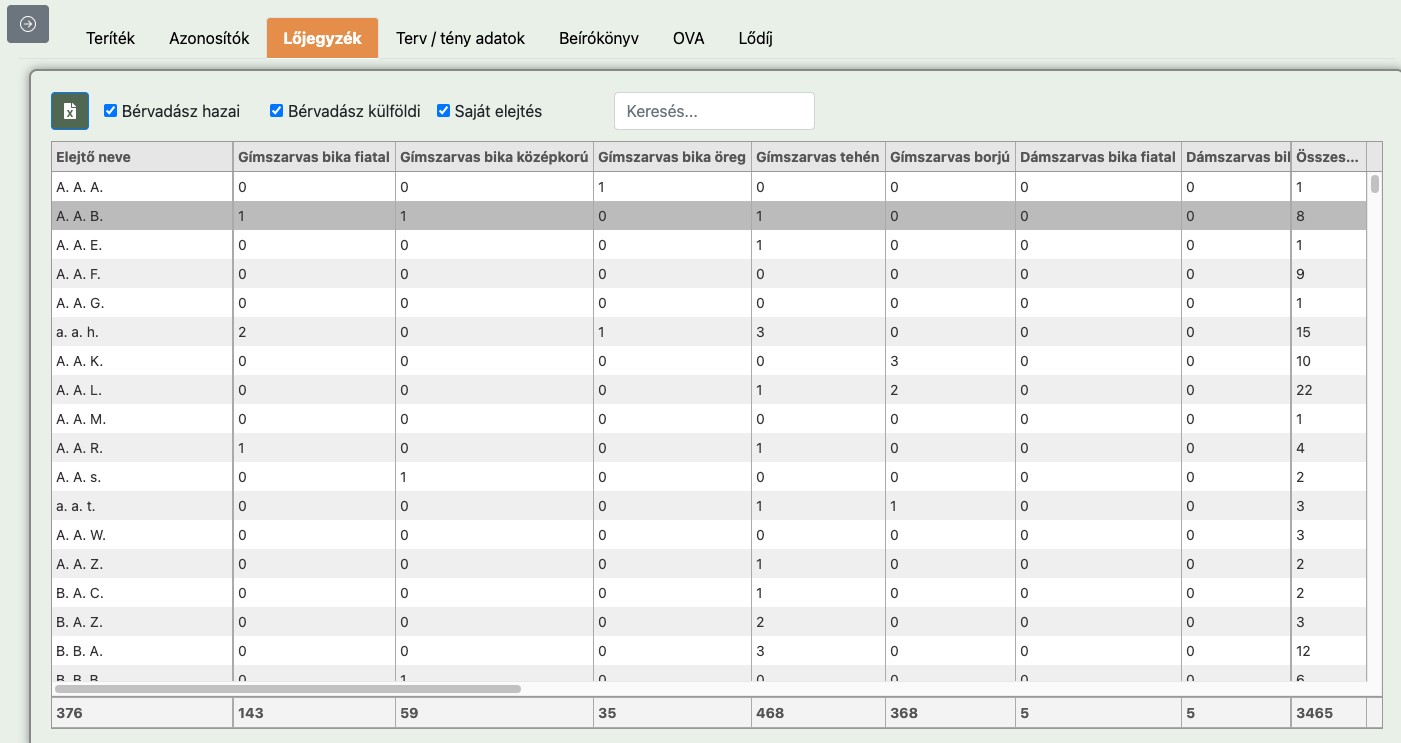Click the horizontal scrollbar under the table
This screenshot has height=743, width=1401.
pyautogui.click(x=288, y=689)
